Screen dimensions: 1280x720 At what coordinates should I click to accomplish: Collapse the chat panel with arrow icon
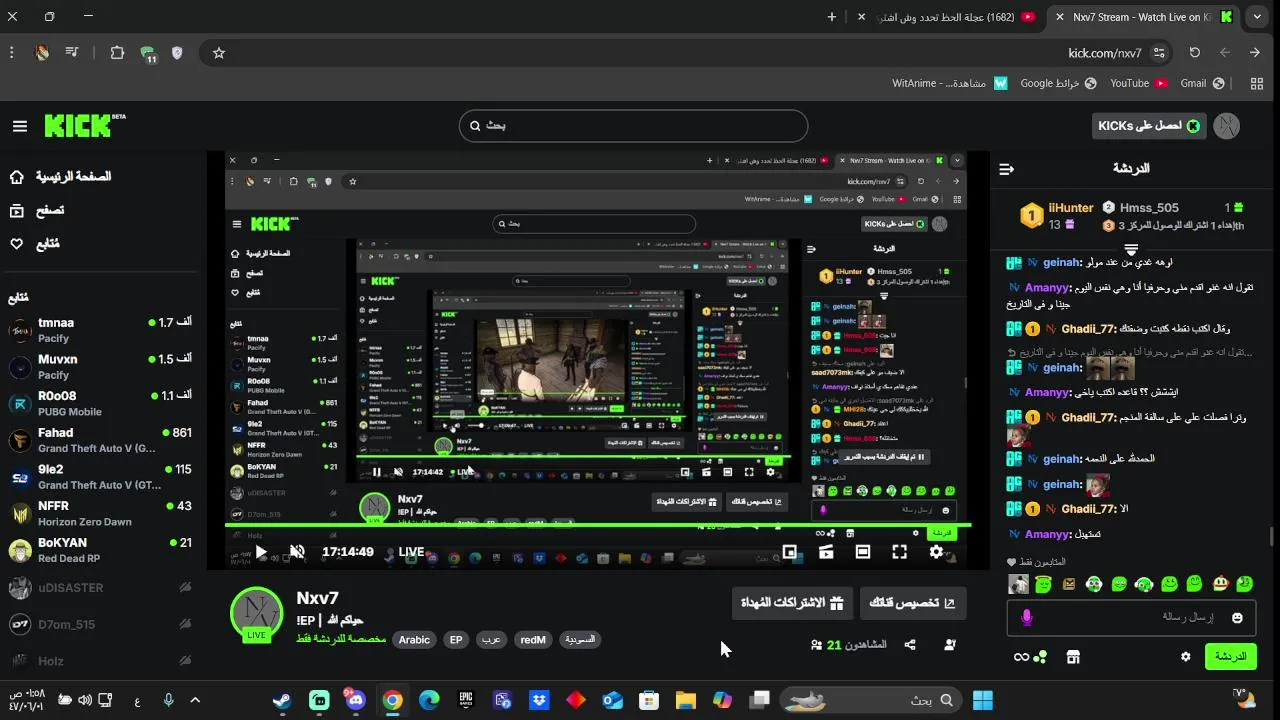pos(1007,169)
